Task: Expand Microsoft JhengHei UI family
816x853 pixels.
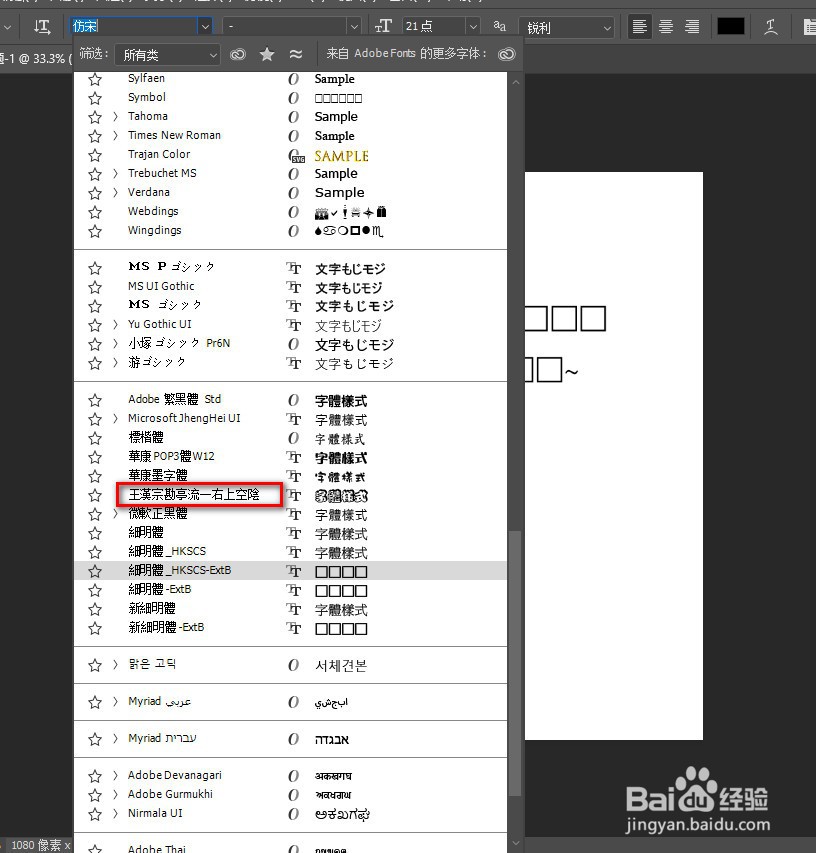Action: 115,419
